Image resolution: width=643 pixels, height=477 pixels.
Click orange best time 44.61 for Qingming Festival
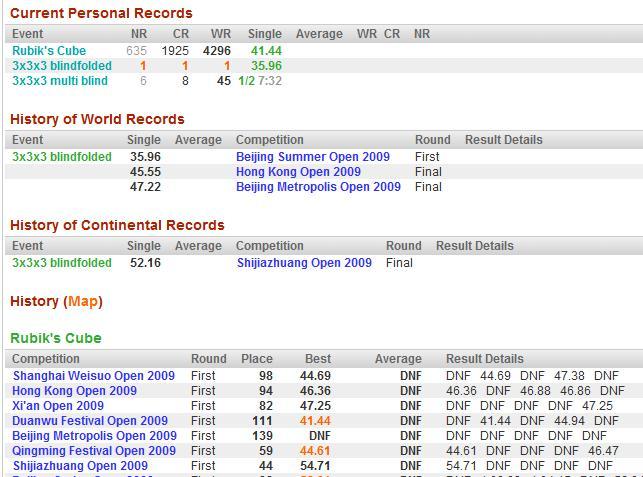point(315,450)
